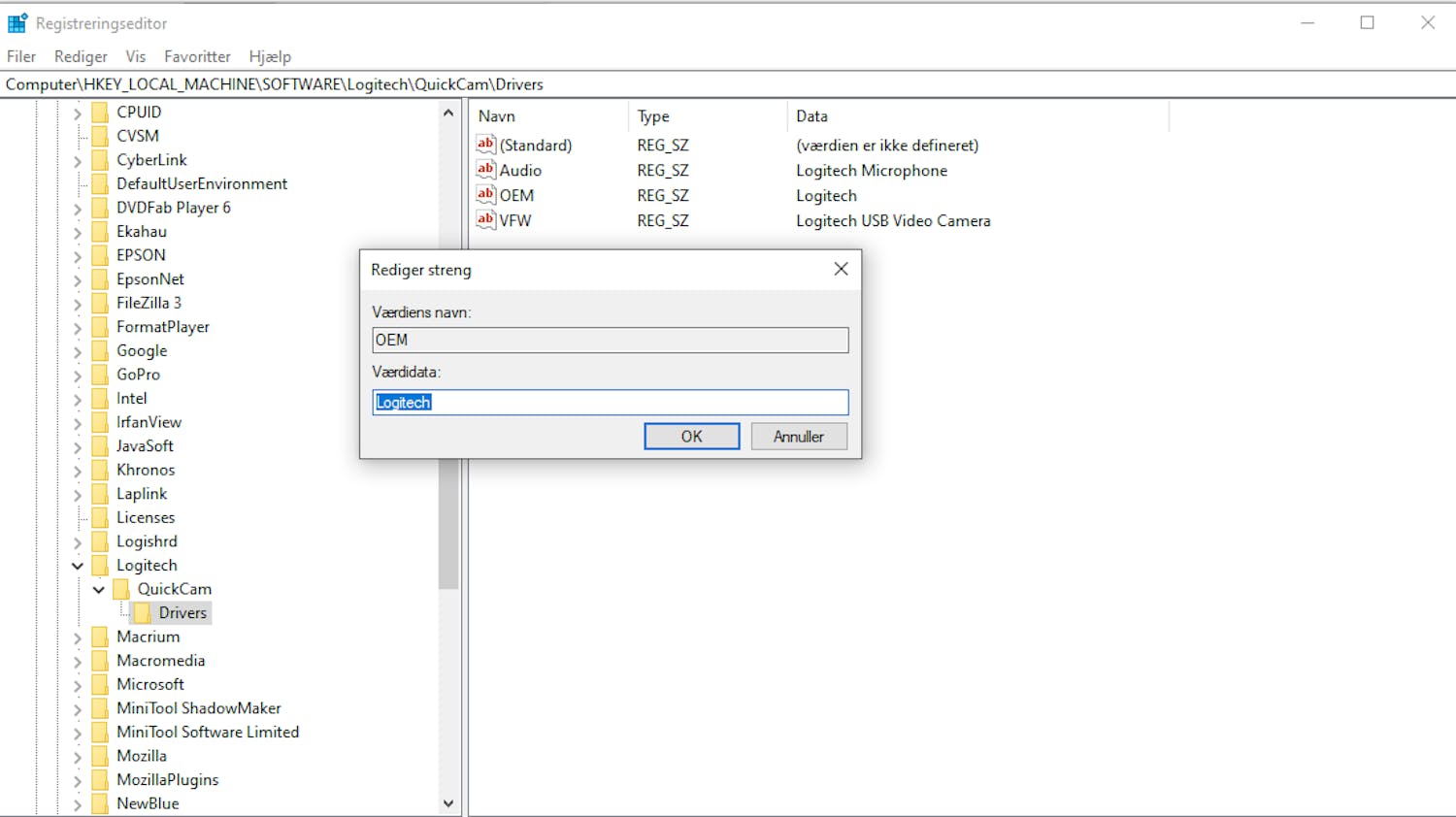Click the Registry Editor icon in title bar
Image resolution: width=1456 pixels, height=817 pixels.
(x=15, y=21)
